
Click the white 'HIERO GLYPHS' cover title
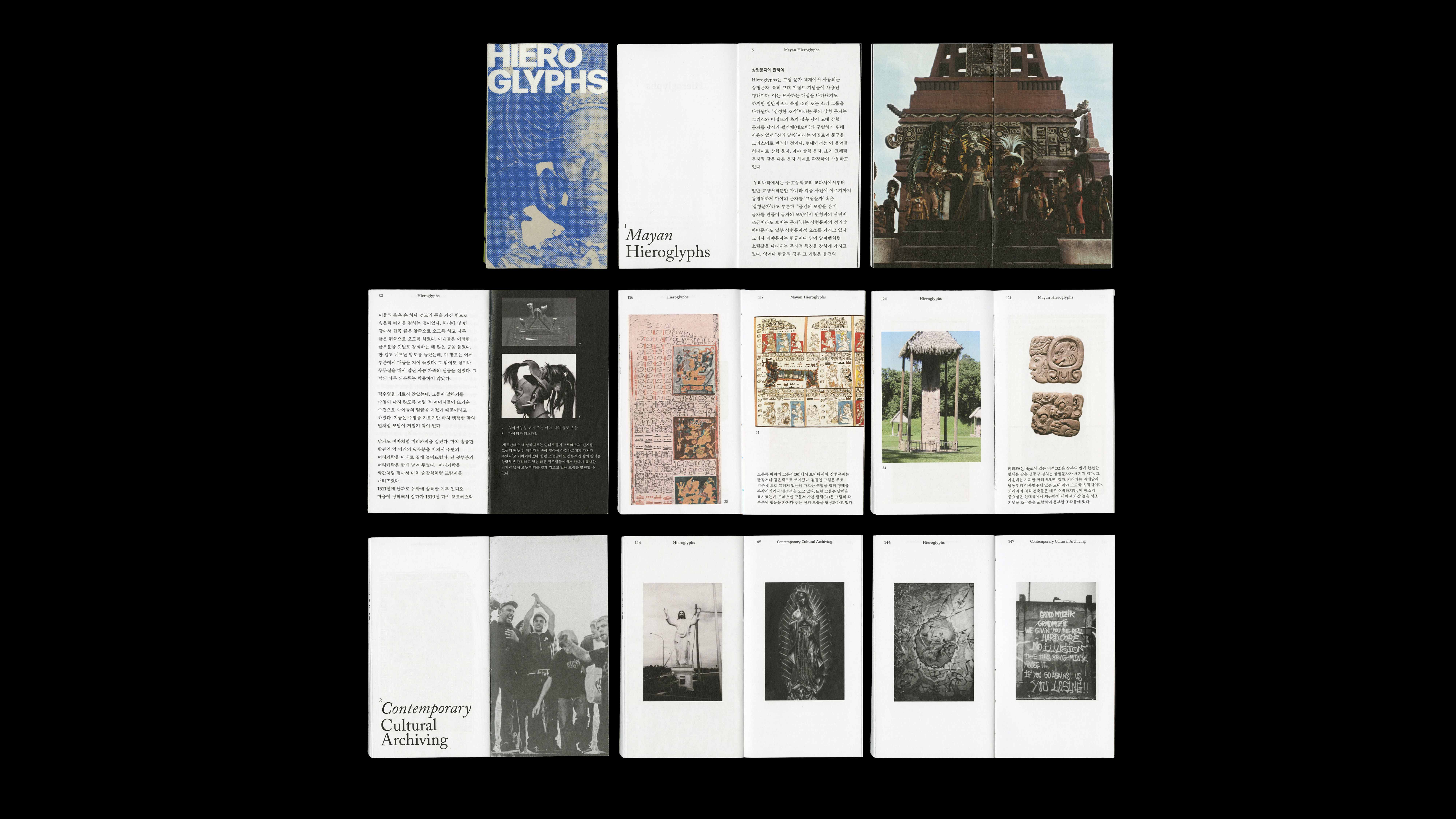547,69
